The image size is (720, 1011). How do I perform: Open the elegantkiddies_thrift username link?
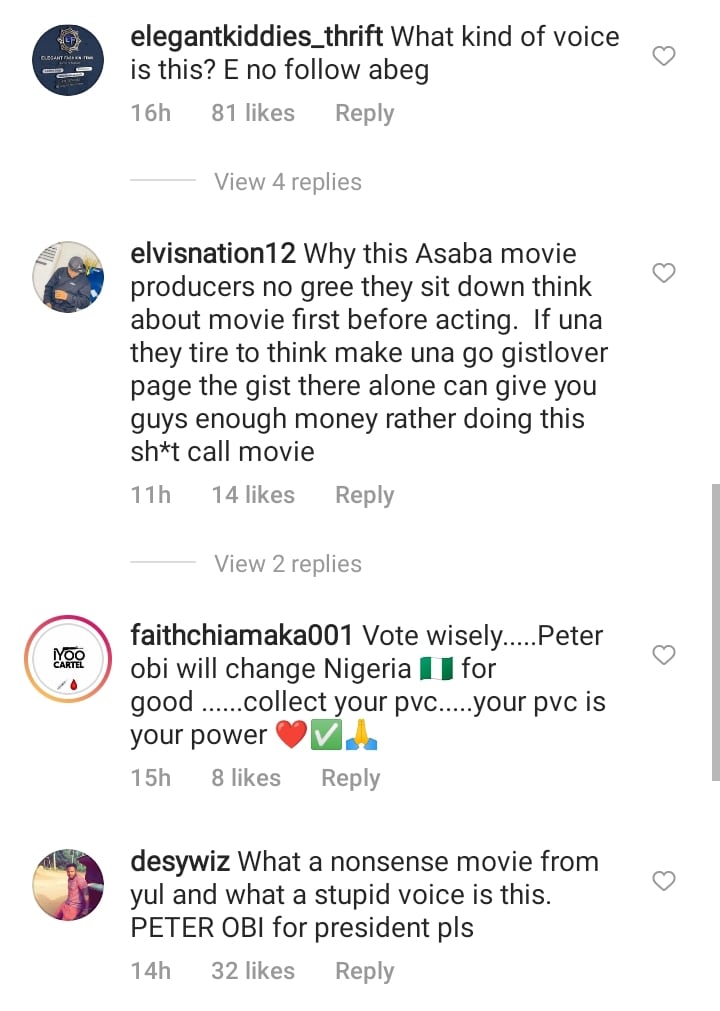click(x=257, y=38)
